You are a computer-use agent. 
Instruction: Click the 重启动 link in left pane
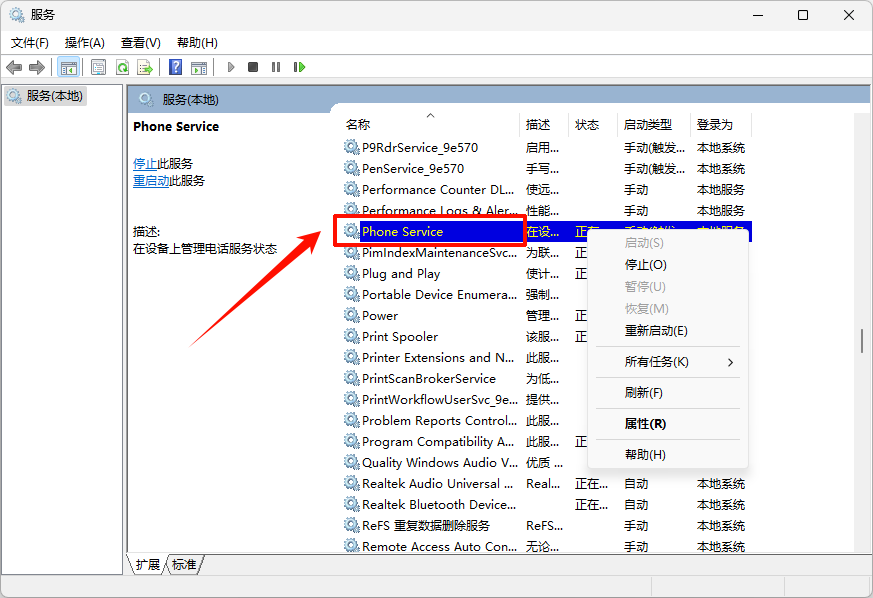pos(151,181)
